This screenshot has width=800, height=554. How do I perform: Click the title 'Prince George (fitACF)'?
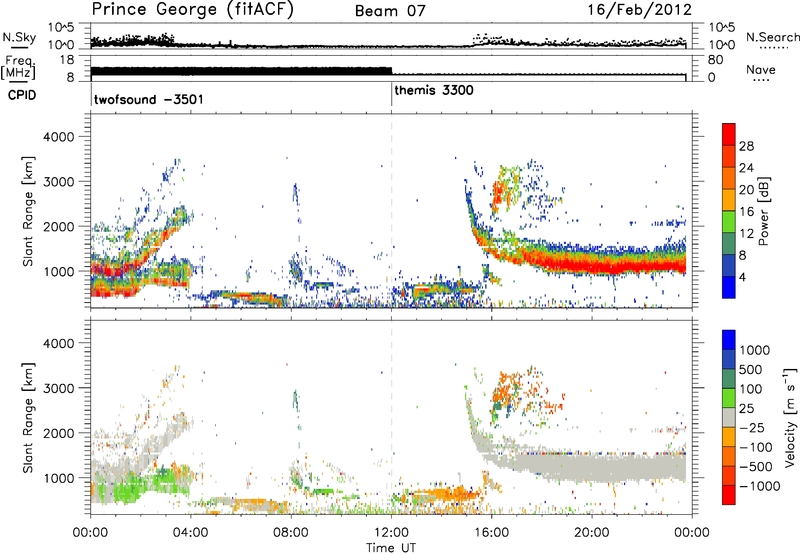193,10
